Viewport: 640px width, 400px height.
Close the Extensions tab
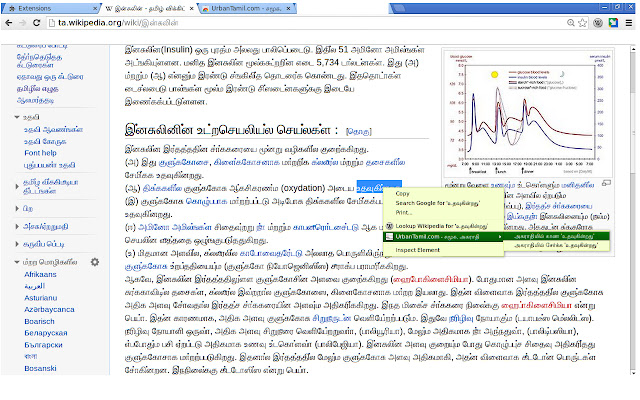click(x=95, y=8)
